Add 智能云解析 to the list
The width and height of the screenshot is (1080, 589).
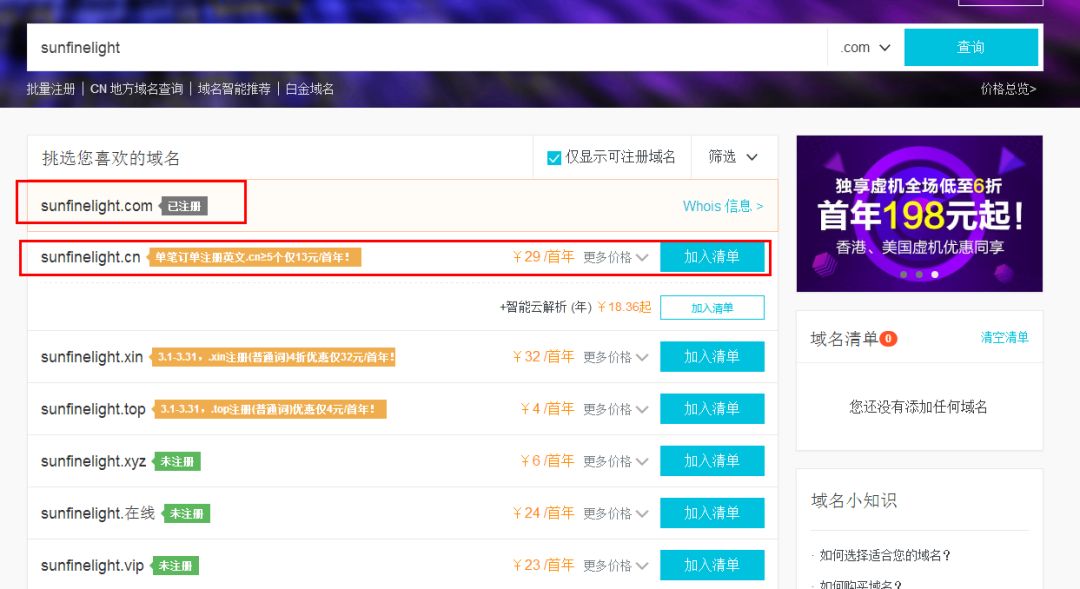711,308
